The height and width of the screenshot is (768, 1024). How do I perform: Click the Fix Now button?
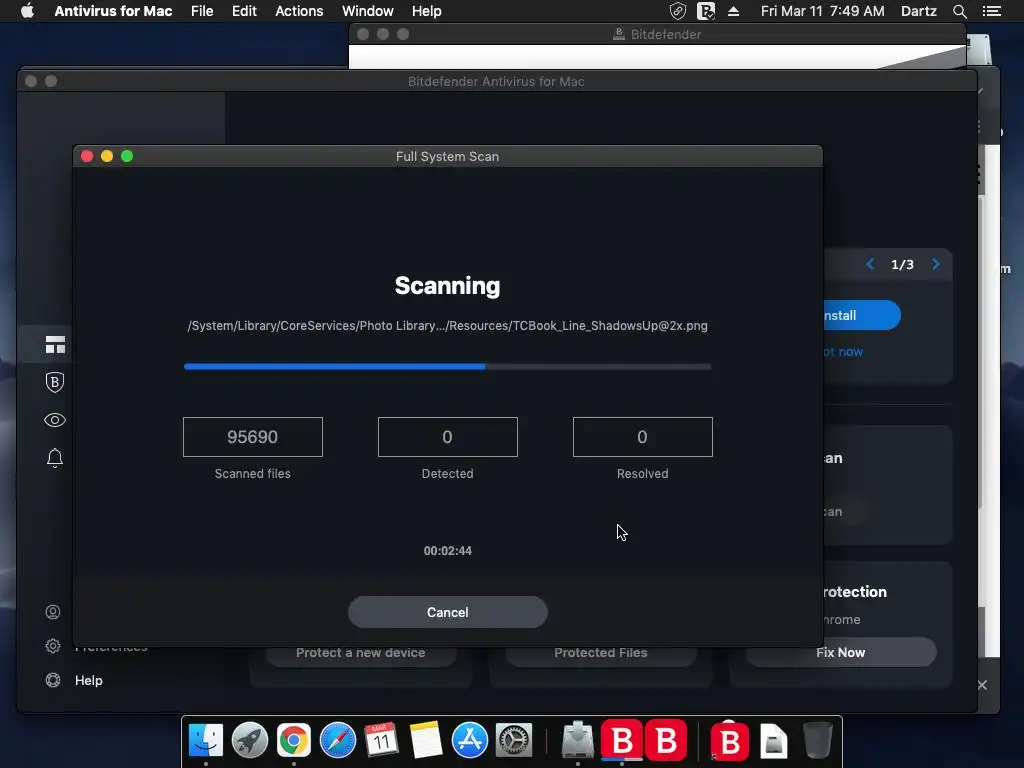pos(841,652)
